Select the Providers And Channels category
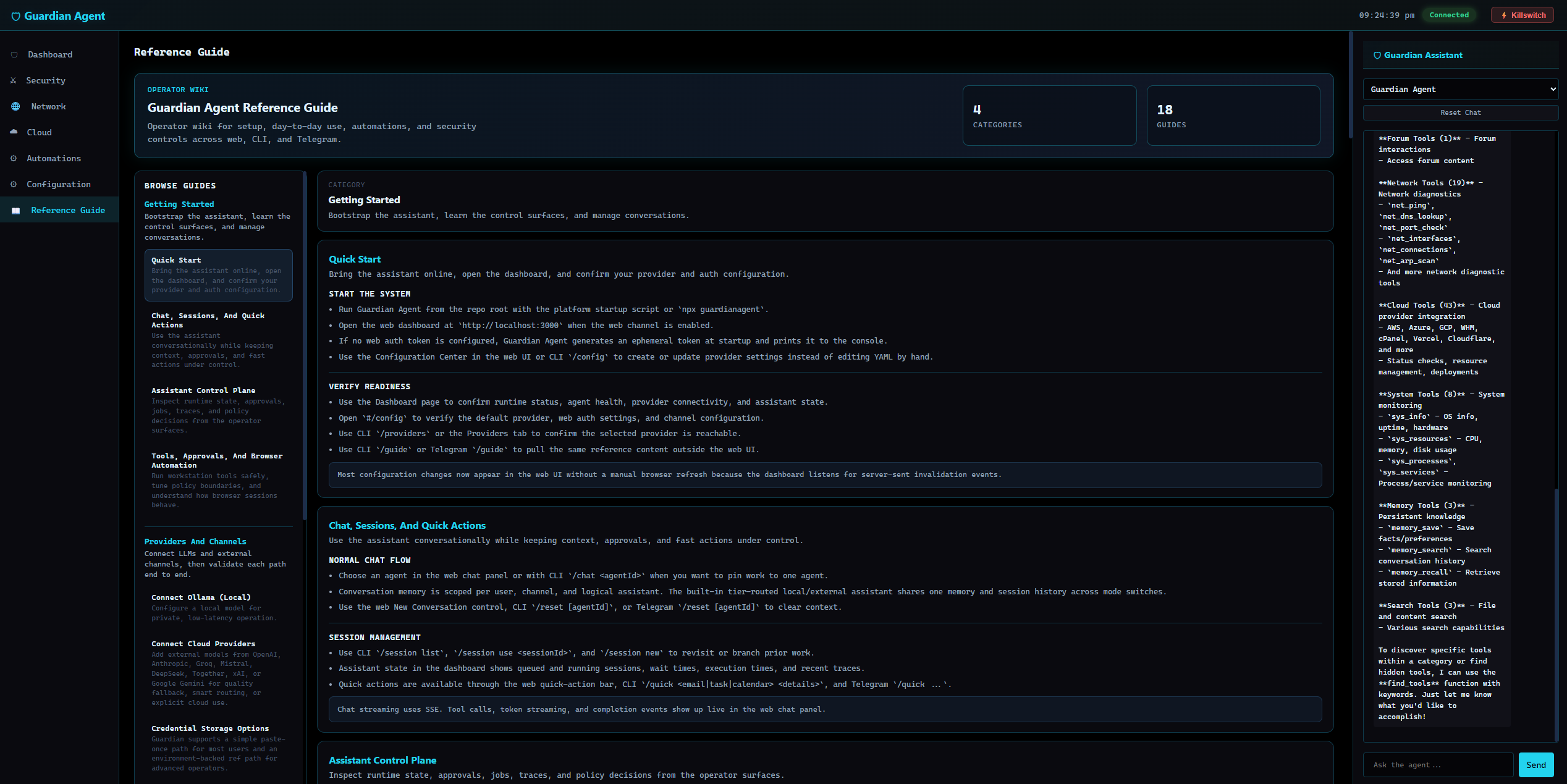Screen dimensions: 1567x784 click(195, 542)
